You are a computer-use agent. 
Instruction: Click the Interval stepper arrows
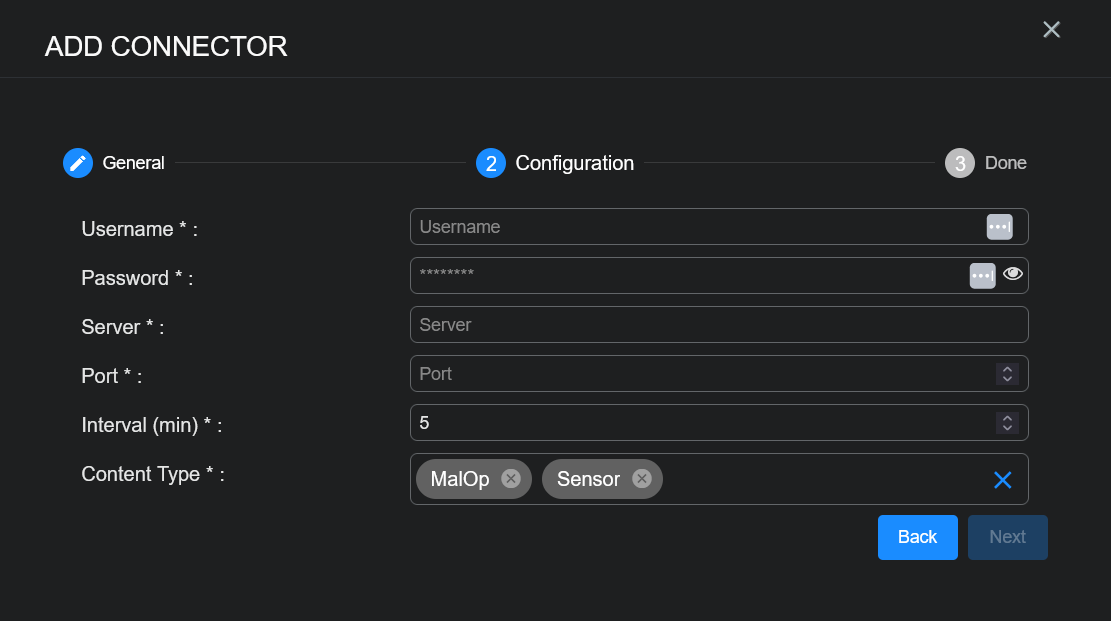pos(1007,423)
